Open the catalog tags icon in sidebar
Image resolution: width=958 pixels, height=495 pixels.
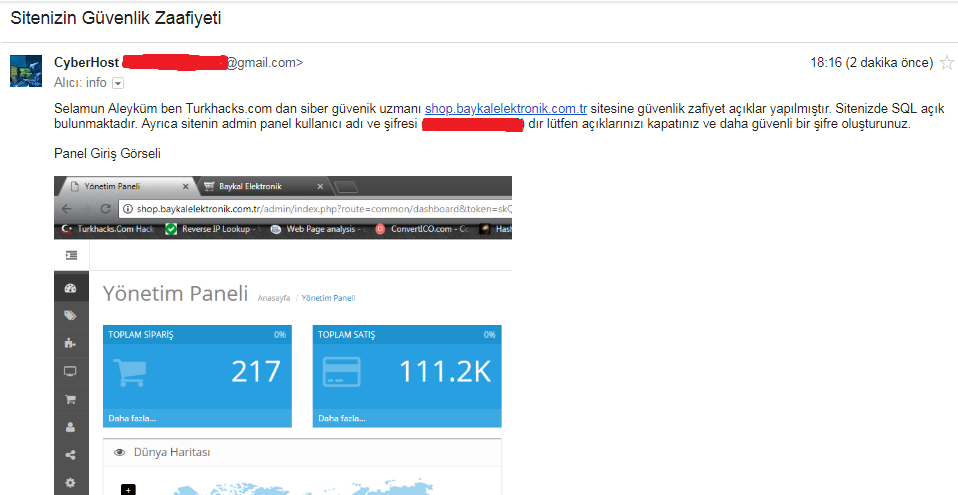(70, 315)
